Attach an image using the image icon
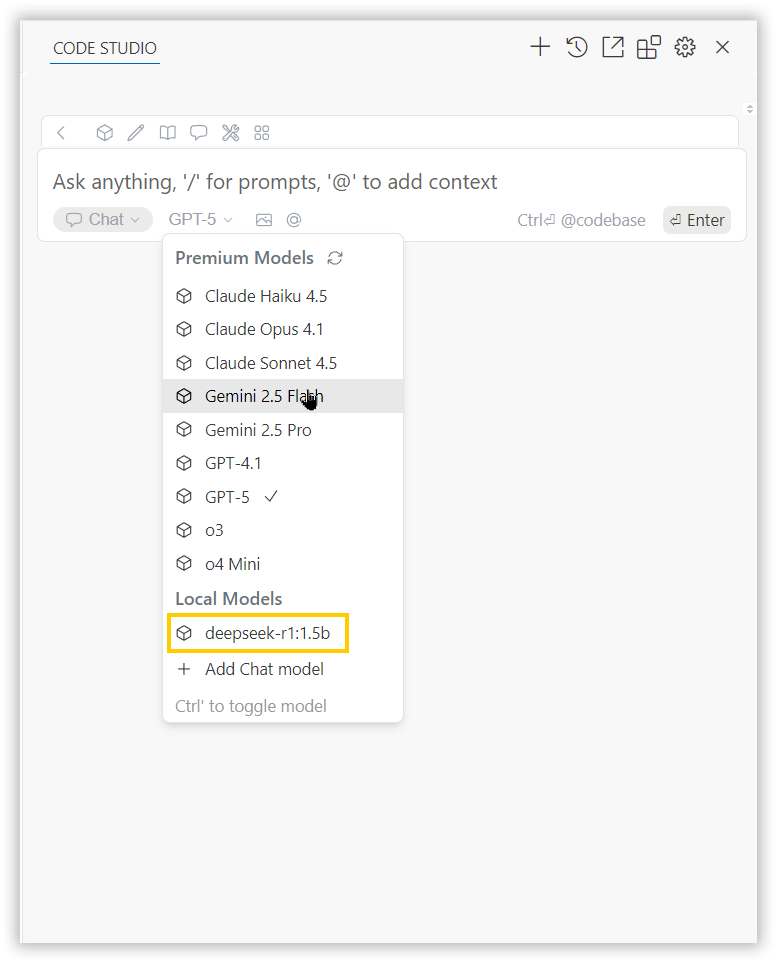Image resolution: width=777 pixels, height=963 pixels. click(x=262, y=219)
